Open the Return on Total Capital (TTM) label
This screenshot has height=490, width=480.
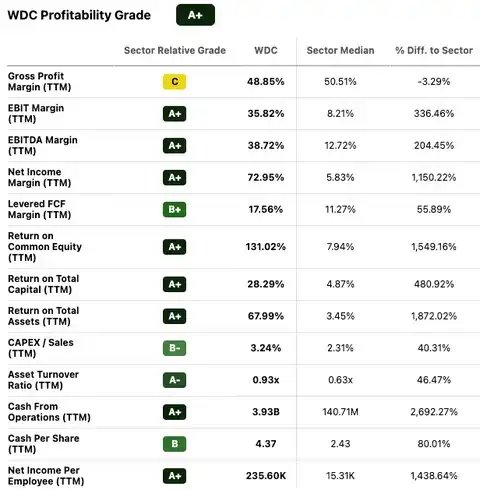tap(43, 284)
